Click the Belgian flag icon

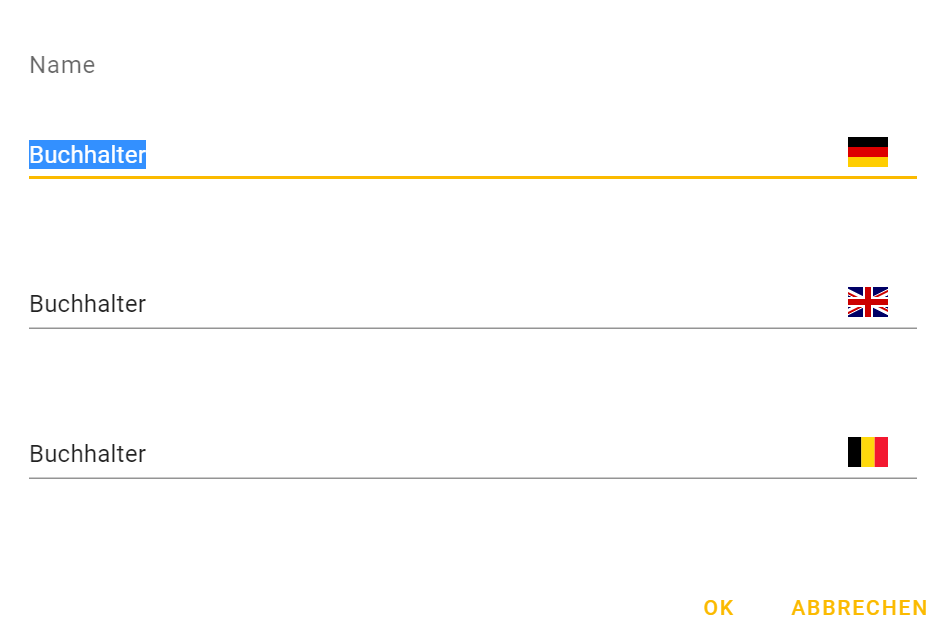click(x=867, y=452)
